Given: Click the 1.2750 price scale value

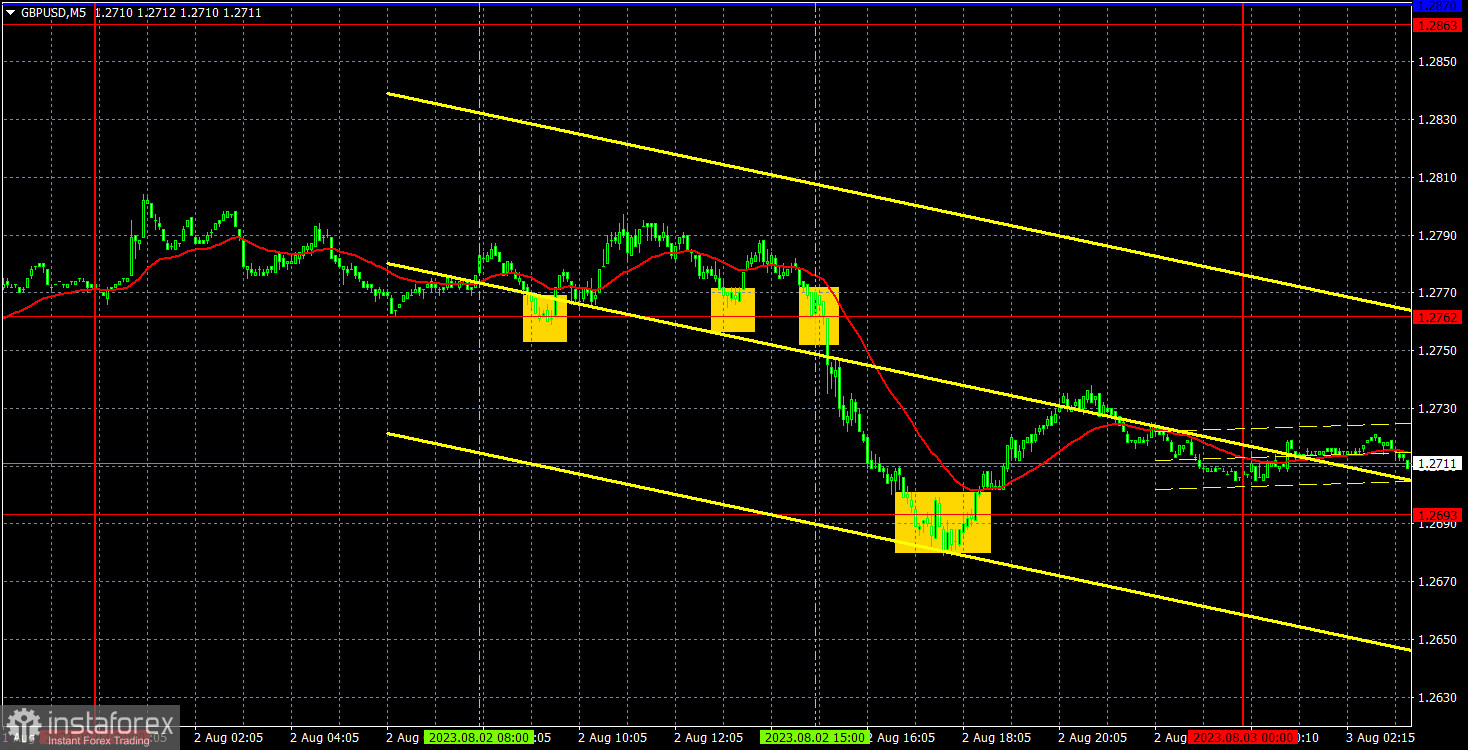Looking at the screenshot, I should (x=1438, y=351).
